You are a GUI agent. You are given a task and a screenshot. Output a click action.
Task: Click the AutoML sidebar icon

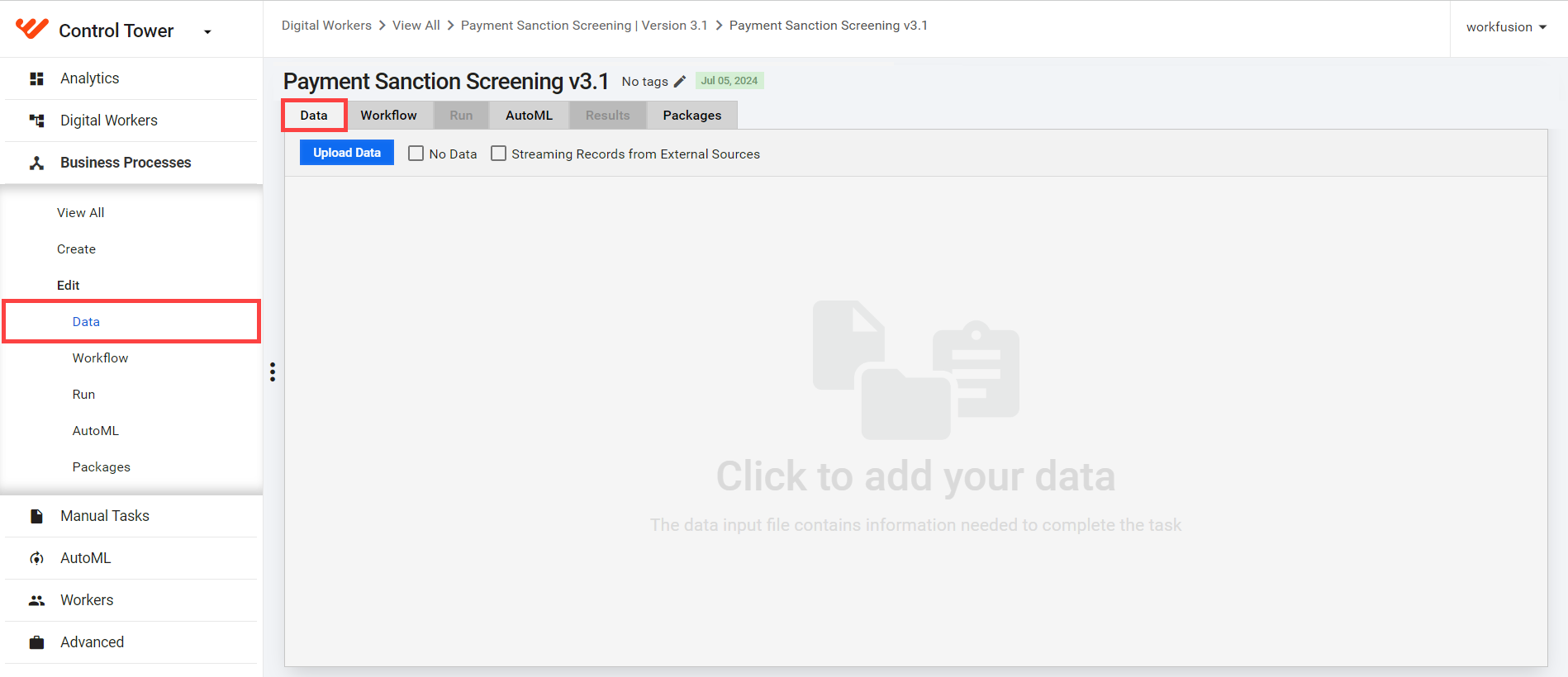[x=36, y=558]
